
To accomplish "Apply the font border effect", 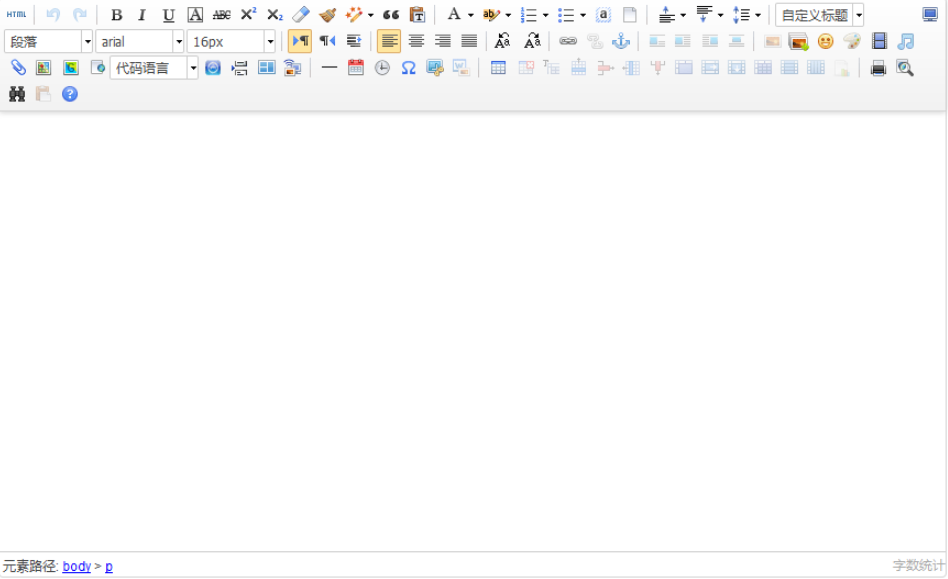I will (195, 15).
